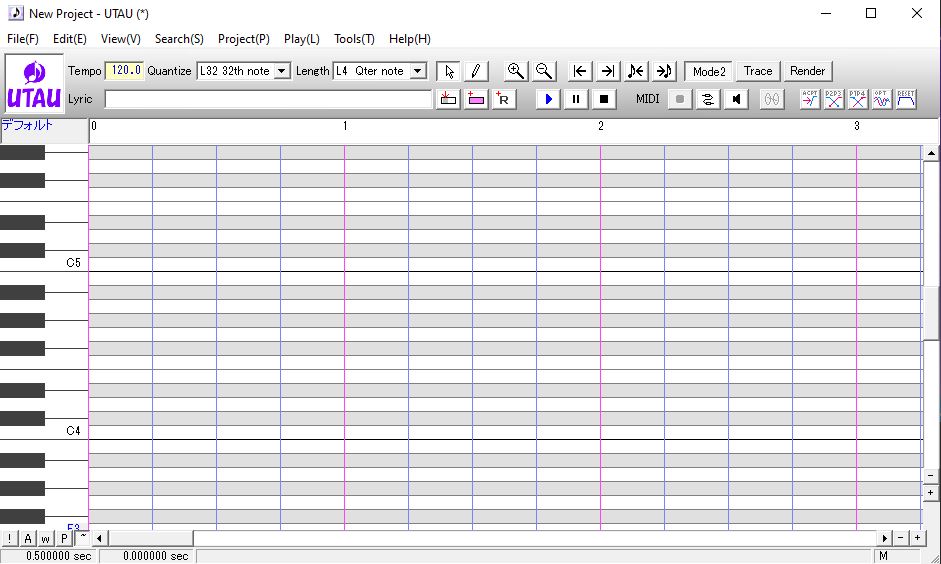Click the horizontal scrollbar thumb

[149, 538]
